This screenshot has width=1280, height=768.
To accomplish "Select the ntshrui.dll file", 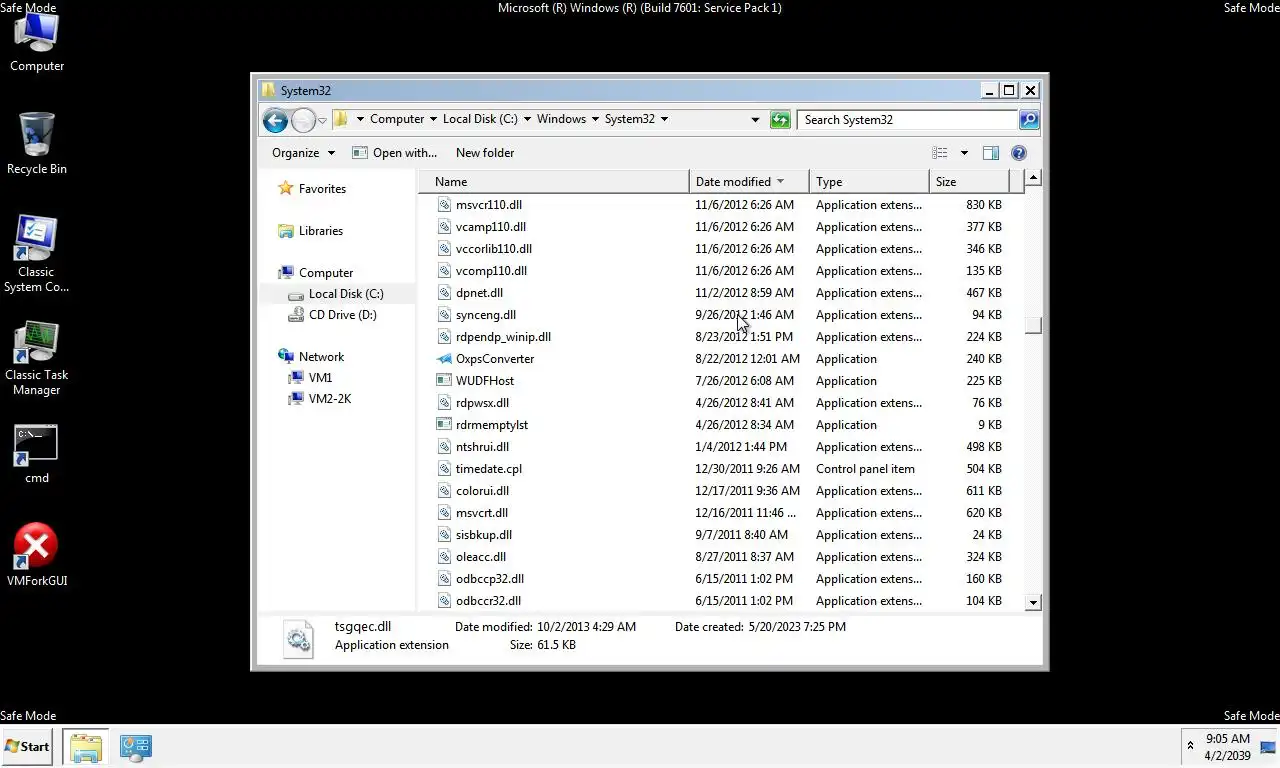I will (482, 447).
